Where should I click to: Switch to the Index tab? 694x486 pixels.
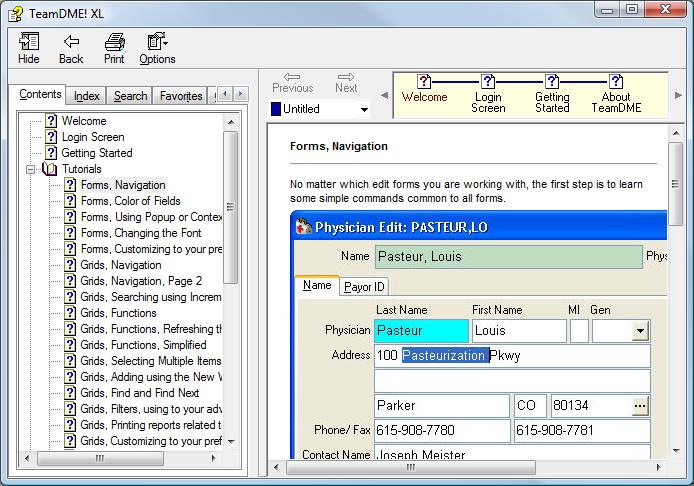pos(87,96)
